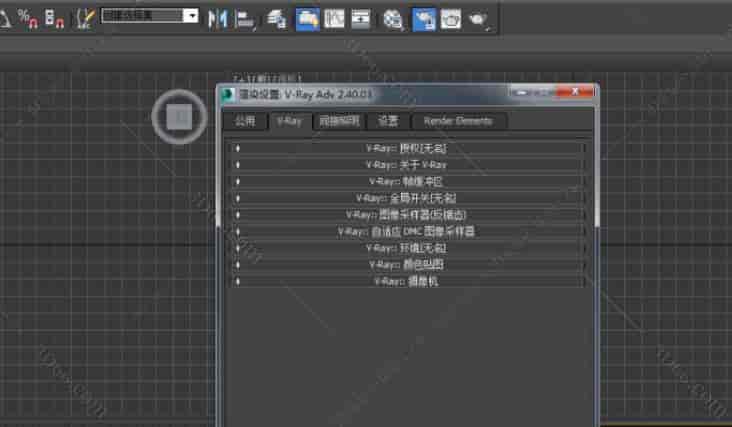Image resolution: width=732 pixels, height=427 pixels.
Task: Open the Rendered Frame Window
Action: [x=451, y=18]
